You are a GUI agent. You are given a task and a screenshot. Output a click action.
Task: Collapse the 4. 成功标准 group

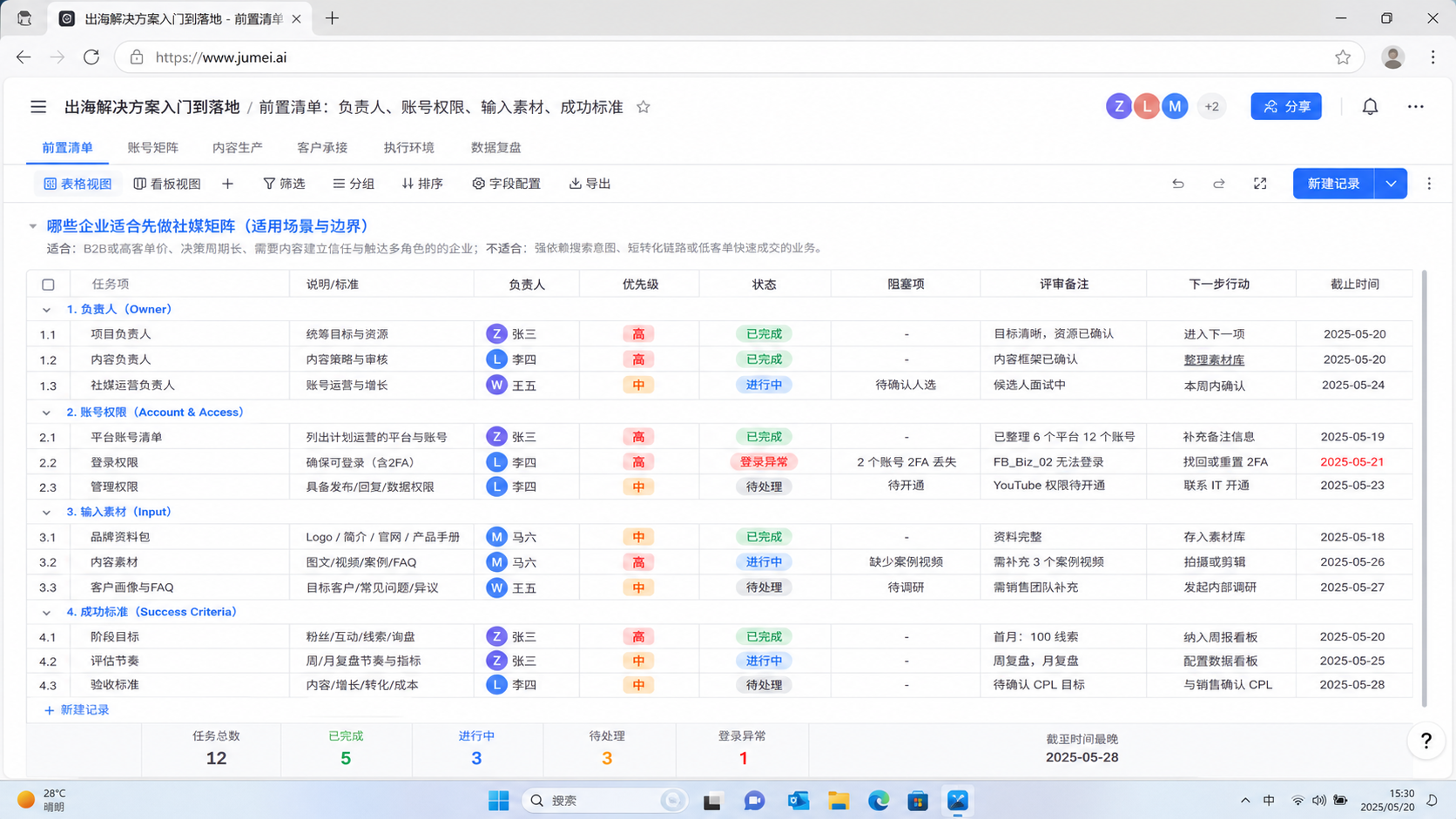point(46,613)
